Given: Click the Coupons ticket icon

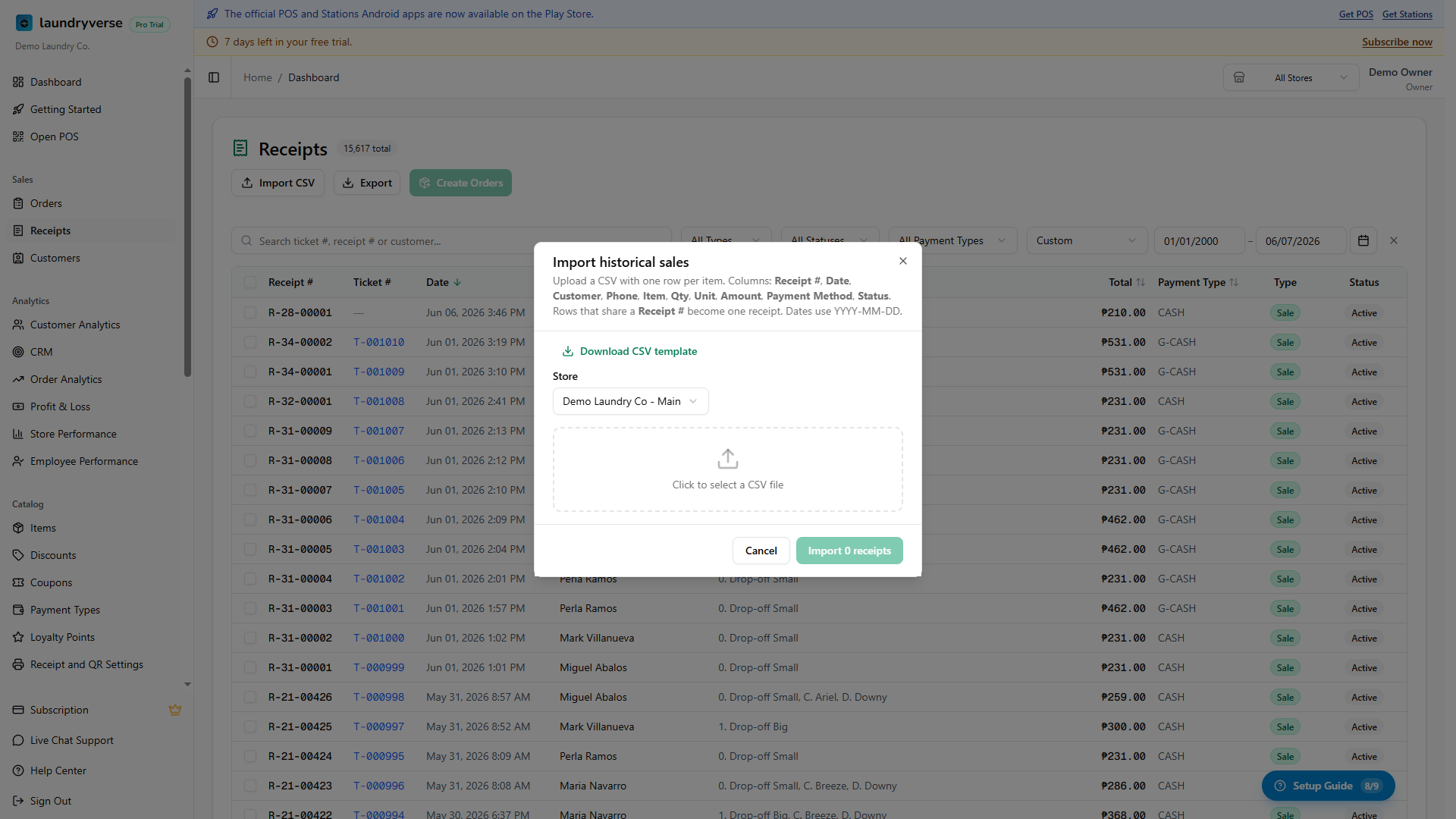Looking at the screenshot, I should (x=18, y=582).
